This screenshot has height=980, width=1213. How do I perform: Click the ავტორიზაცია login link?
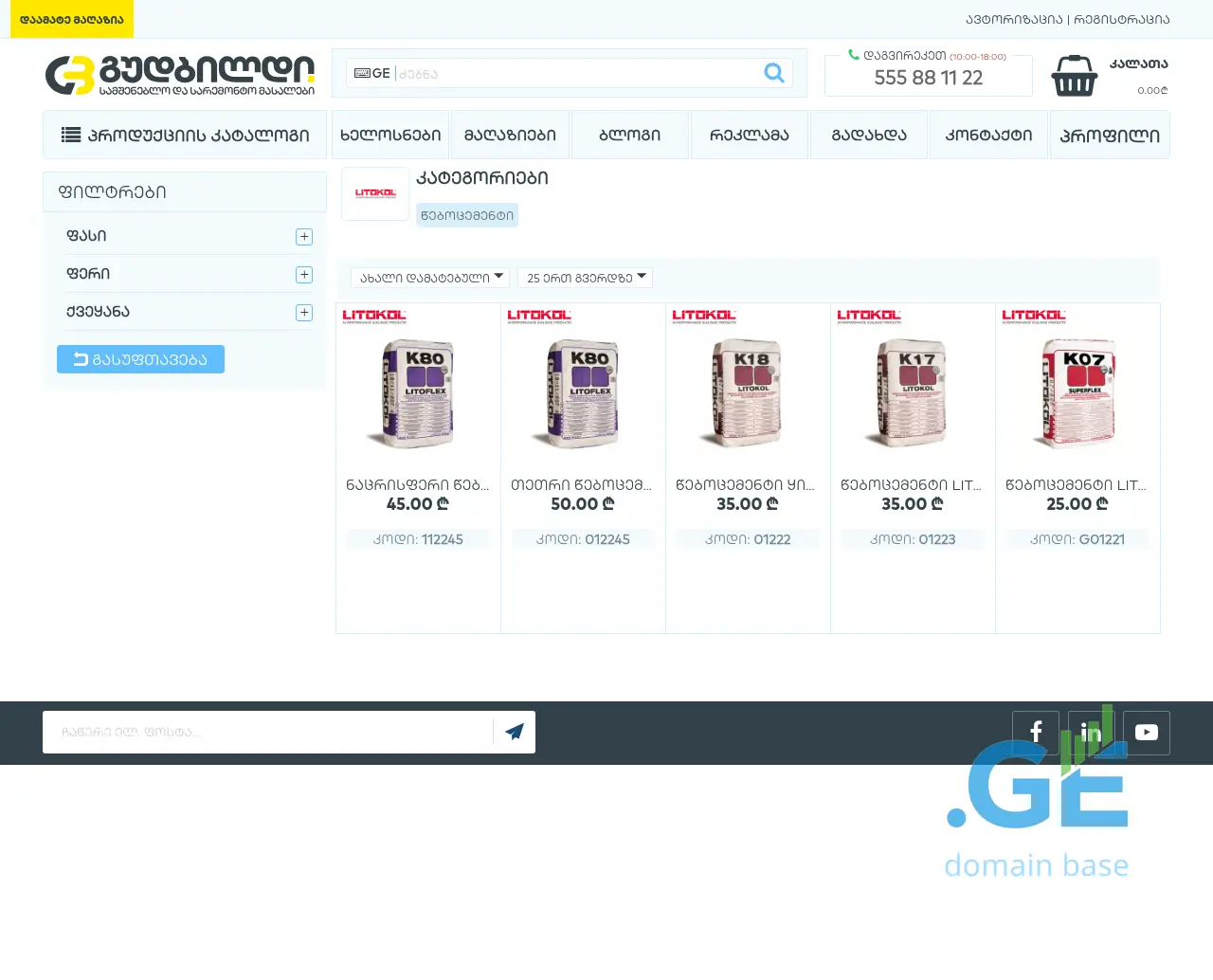tap(1014, 19)
